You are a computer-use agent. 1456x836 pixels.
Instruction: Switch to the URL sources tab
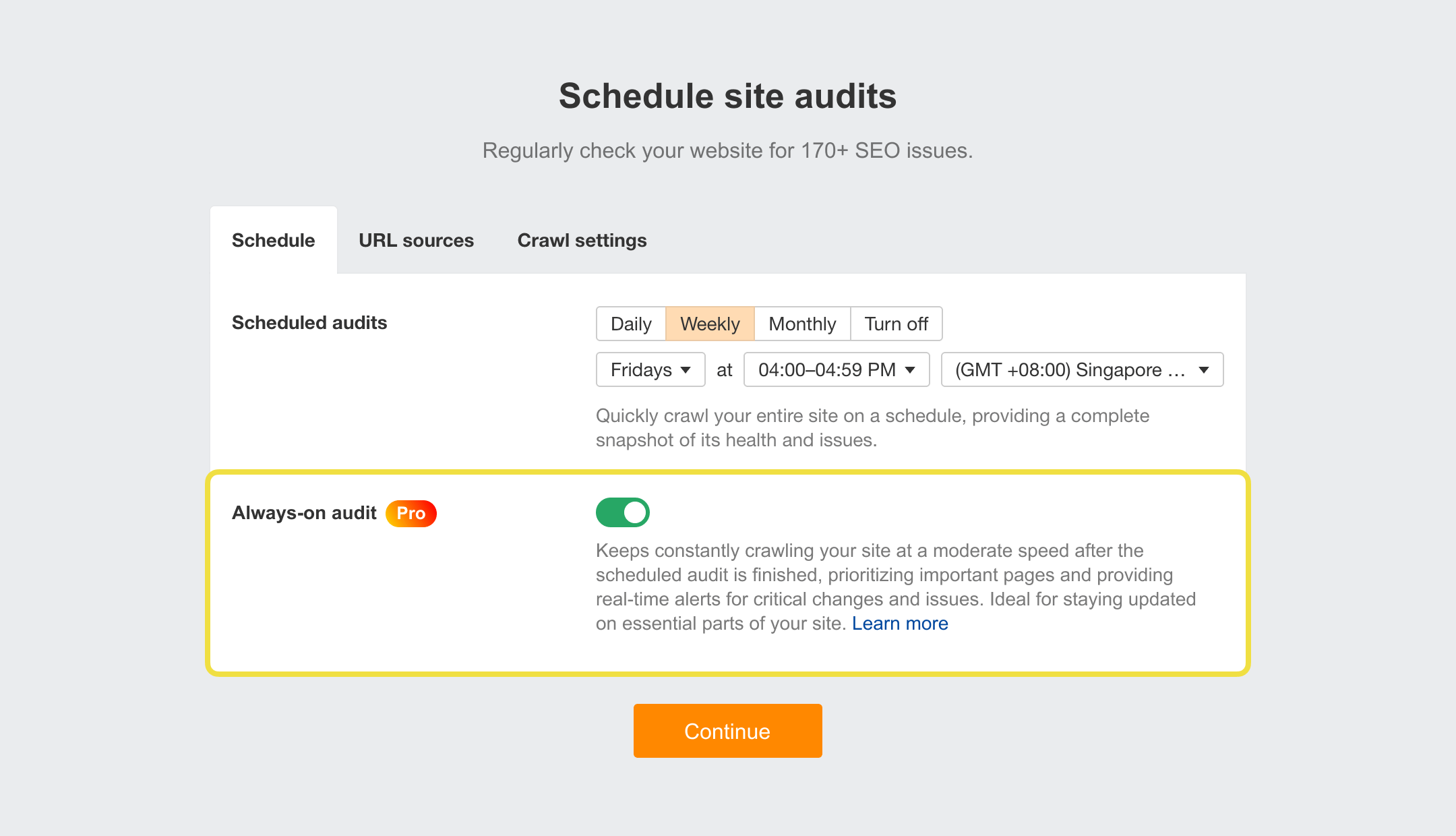tap(416, 241)
